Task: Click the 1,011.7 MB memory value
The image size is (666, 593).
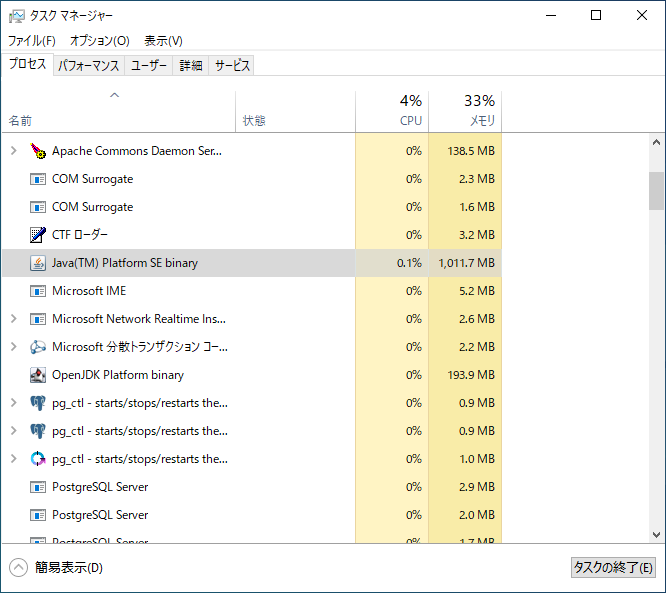Action: 466,263
